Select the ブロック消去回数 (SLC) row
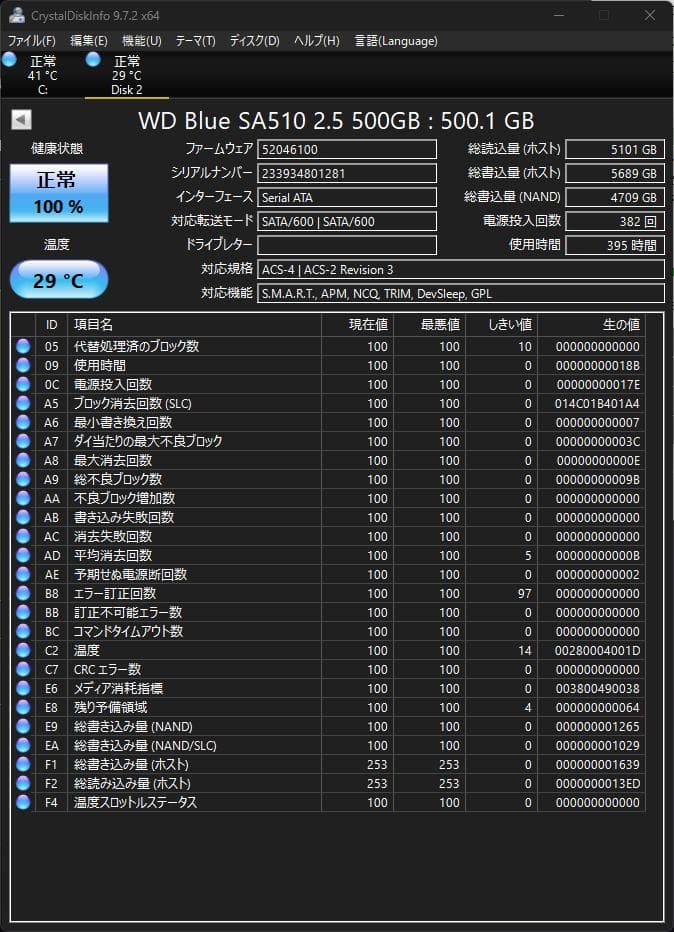This screenshot has height=932, width=674. (x=328, y=403)
